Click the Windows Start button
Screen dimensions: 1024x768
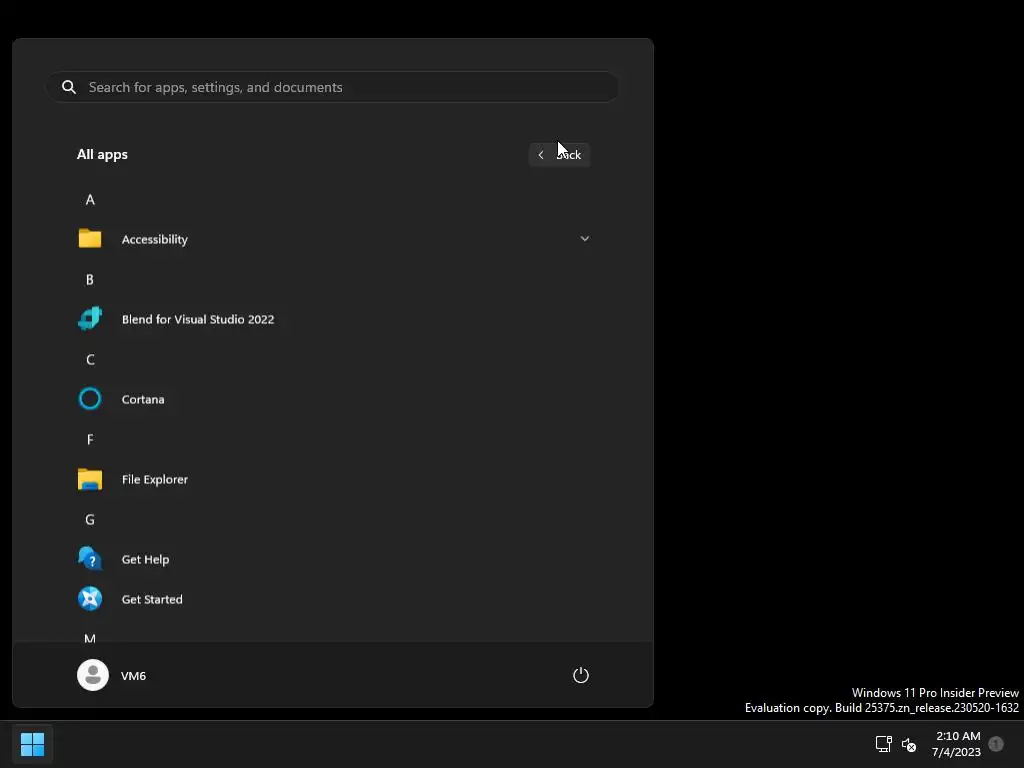tap(32, 744)
